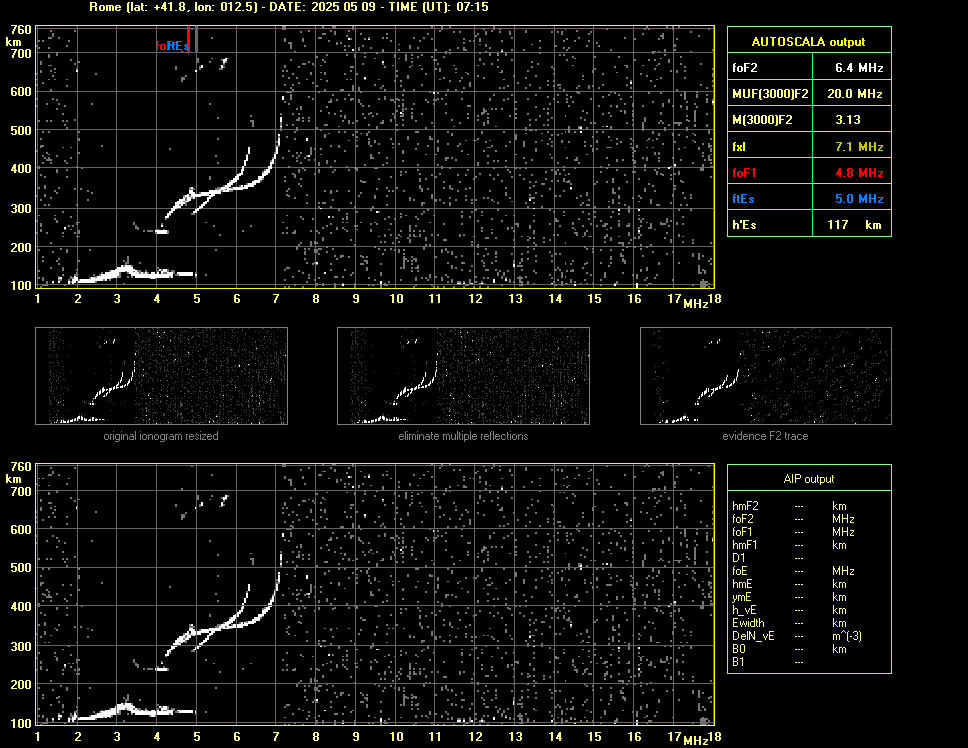Click the M(3000)F2 value '3.13'
Viewport: 968px width, 748px height.
pos(848,120)
